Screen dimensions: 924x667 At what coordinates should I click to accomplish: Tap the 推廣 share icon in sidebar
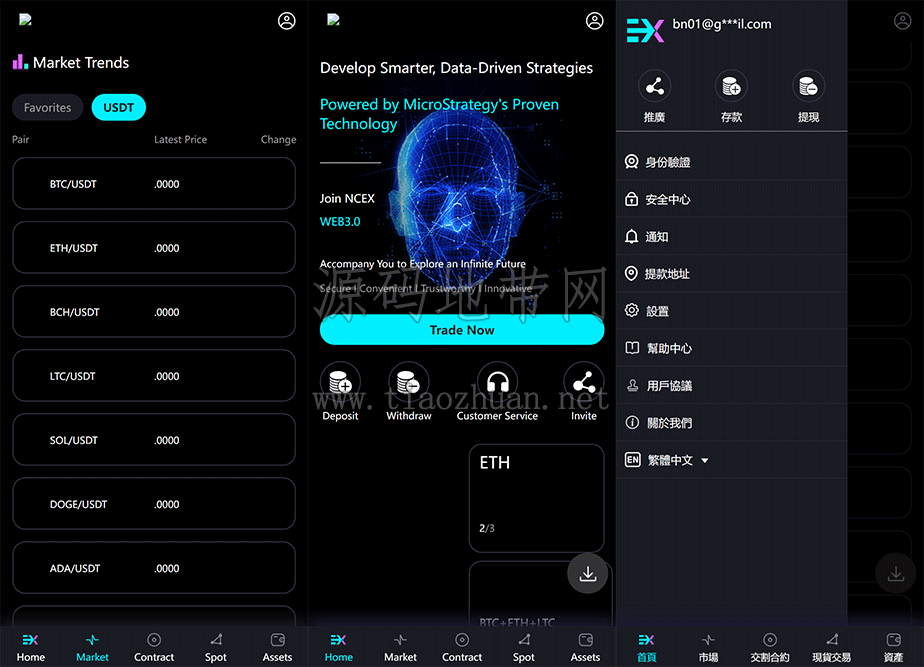pyautogui.click(x=655, y=87)
